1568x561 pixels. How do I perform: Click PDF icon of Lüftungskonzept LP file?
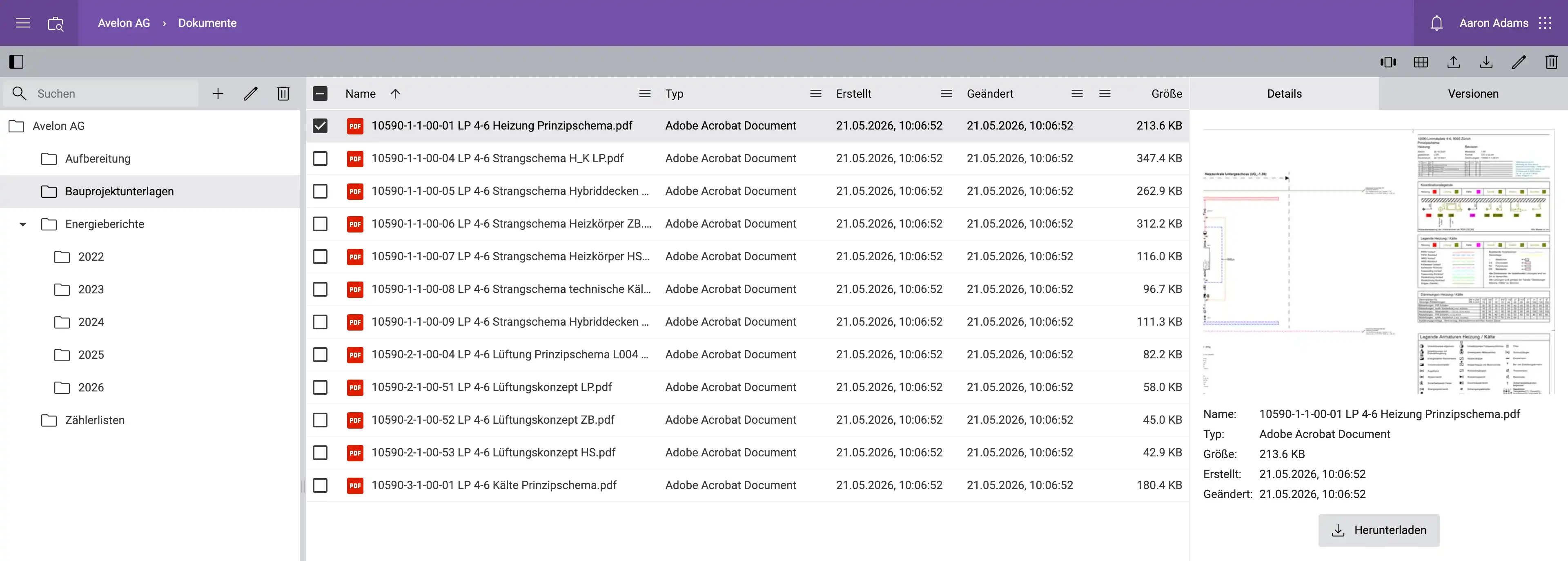tap(355, 387)
